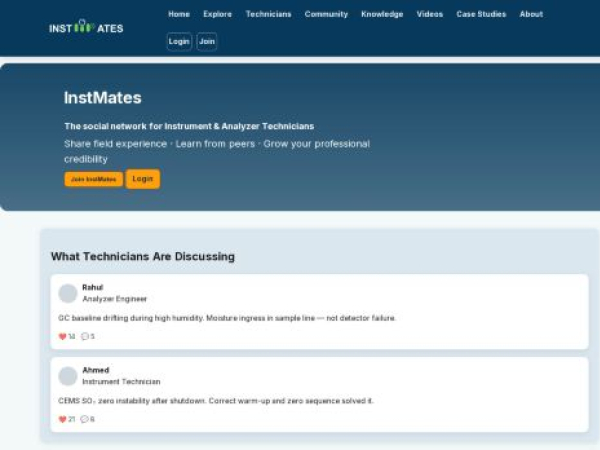This screenshot has width=600, height=450.
Task: Go to the Home nav item
Action: click(x=179, y=14)
